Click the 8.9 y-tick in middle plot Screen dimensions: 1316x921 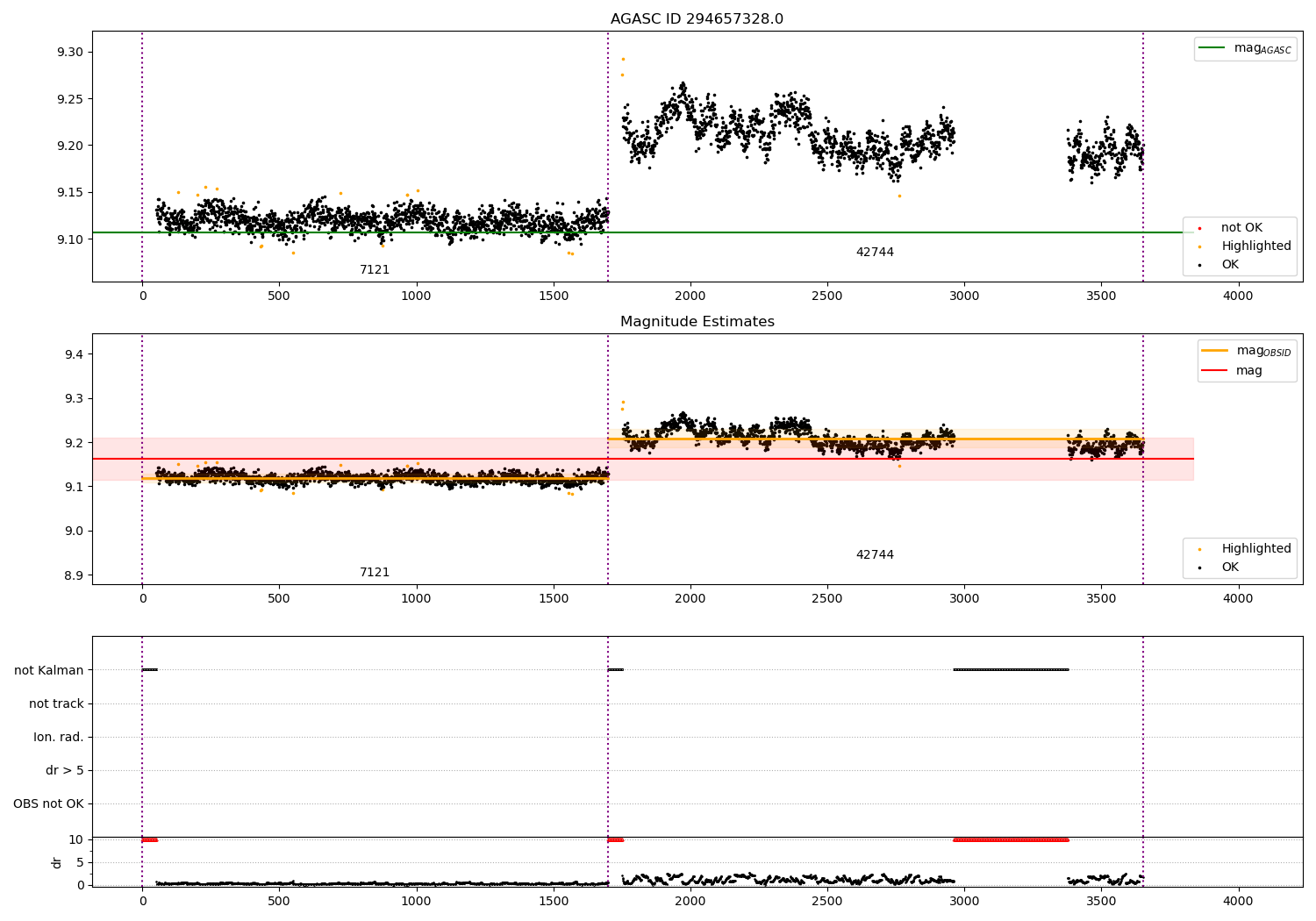point(74,575)
